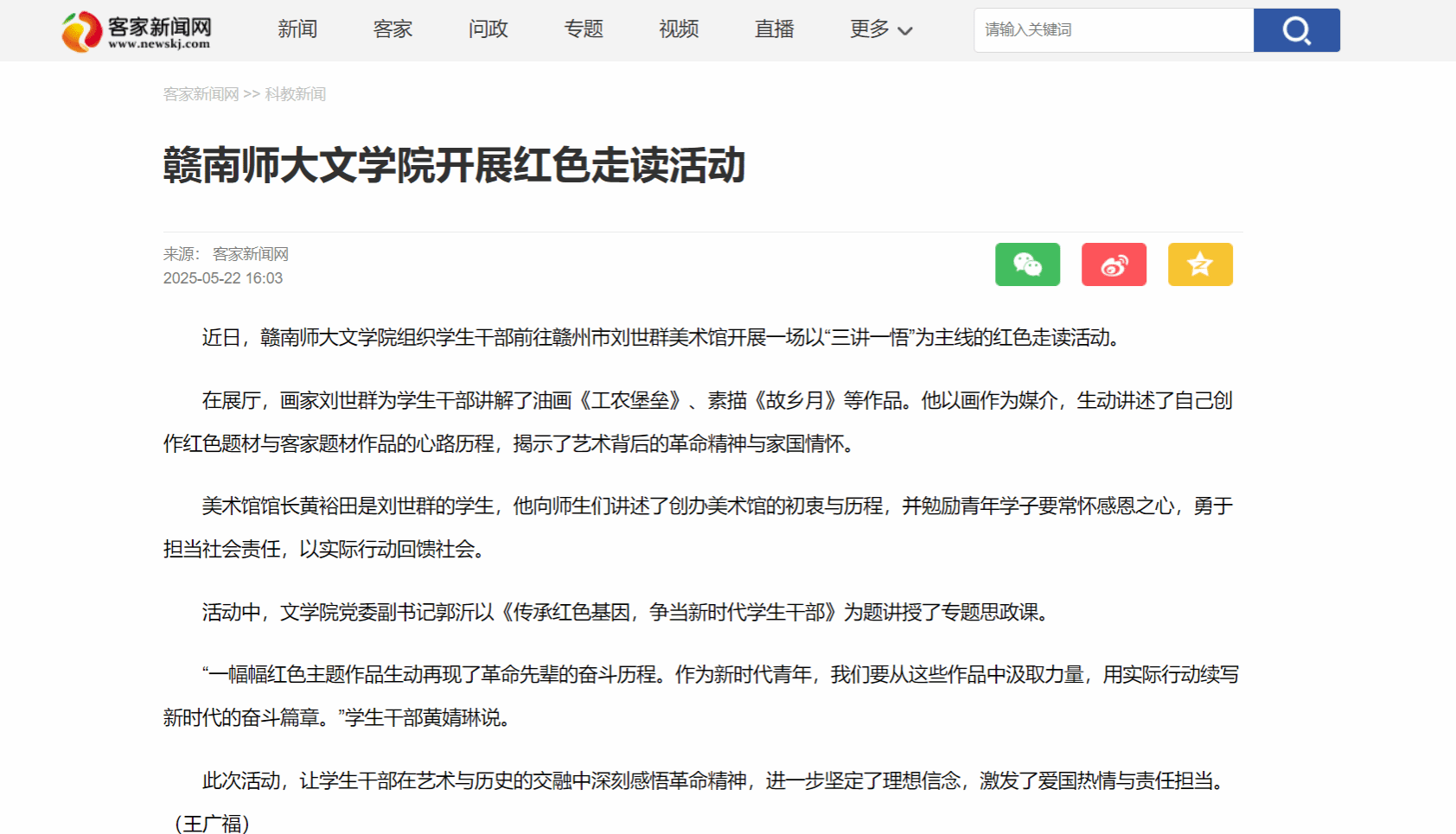1456x834 pixels.
Task: Open the 新闻 menu item
Action: [297, 29]
